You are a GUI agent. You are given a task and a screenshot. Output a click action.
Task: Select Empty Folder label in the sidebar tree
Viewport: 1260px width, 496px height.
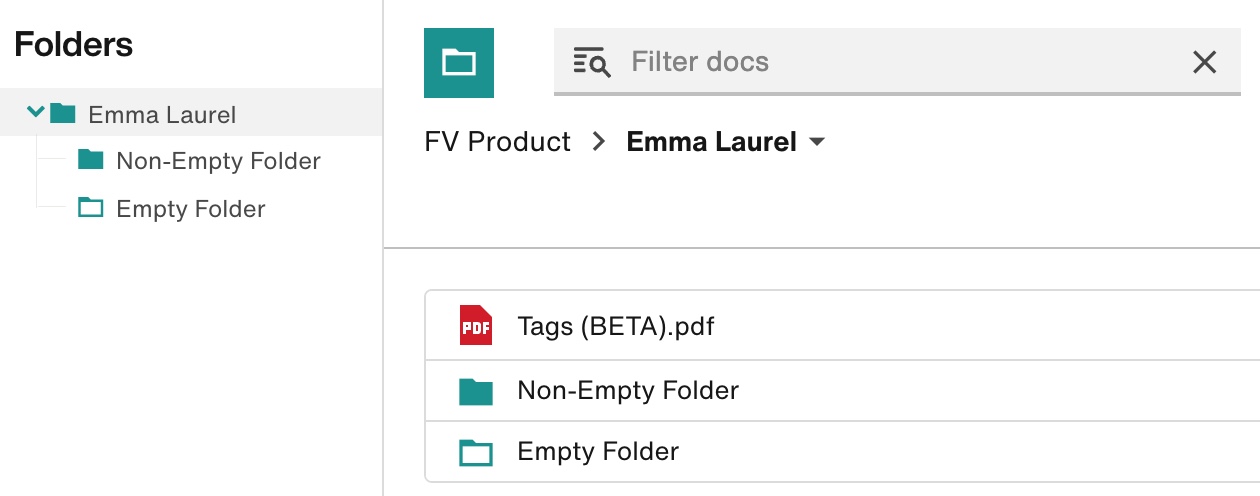[x=190, y=209]
